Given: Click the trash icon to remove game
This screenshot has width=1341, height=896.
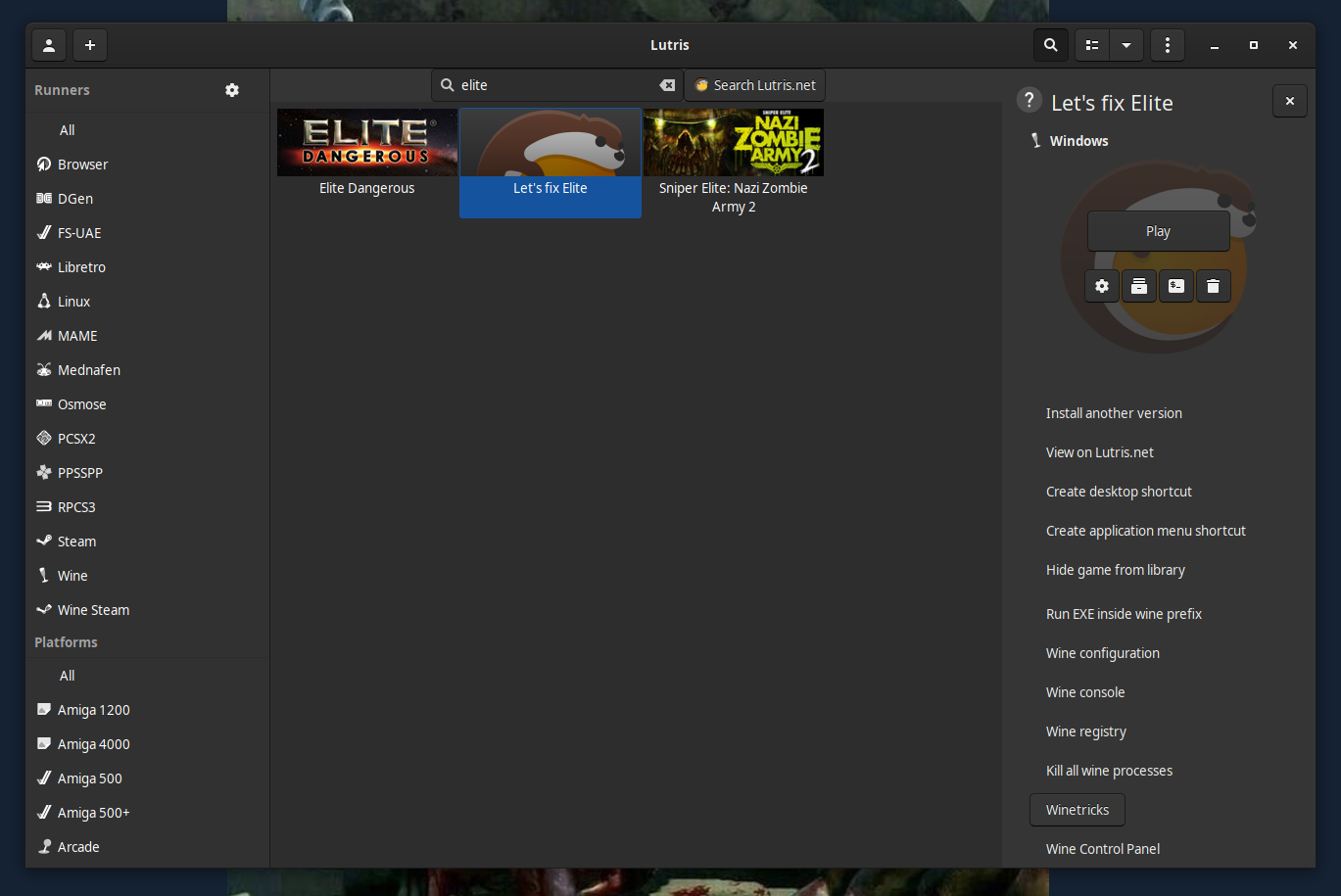Looking at the screenshot, I should [1214, 286].
